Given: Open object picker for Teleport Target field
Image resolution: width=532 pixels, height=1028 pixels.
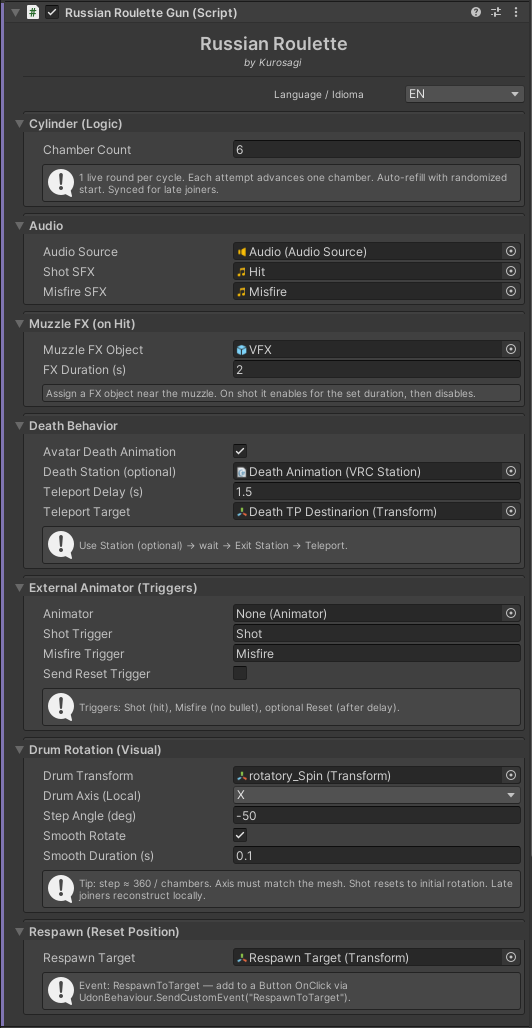Looking at the screenshot, I should tap(511, 511).
